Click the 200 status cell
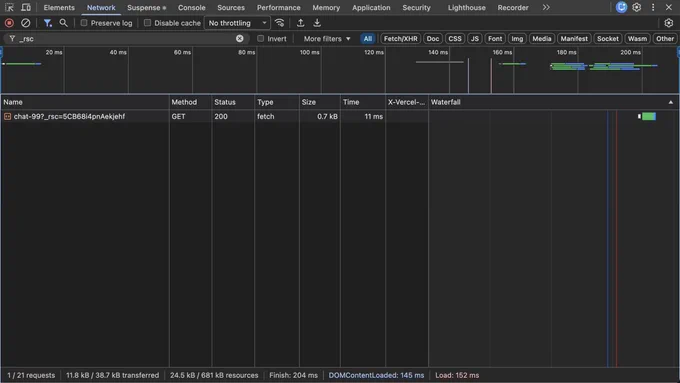This screenshot has height=383, width=680. pyautogui.click(x=233, y=116)
